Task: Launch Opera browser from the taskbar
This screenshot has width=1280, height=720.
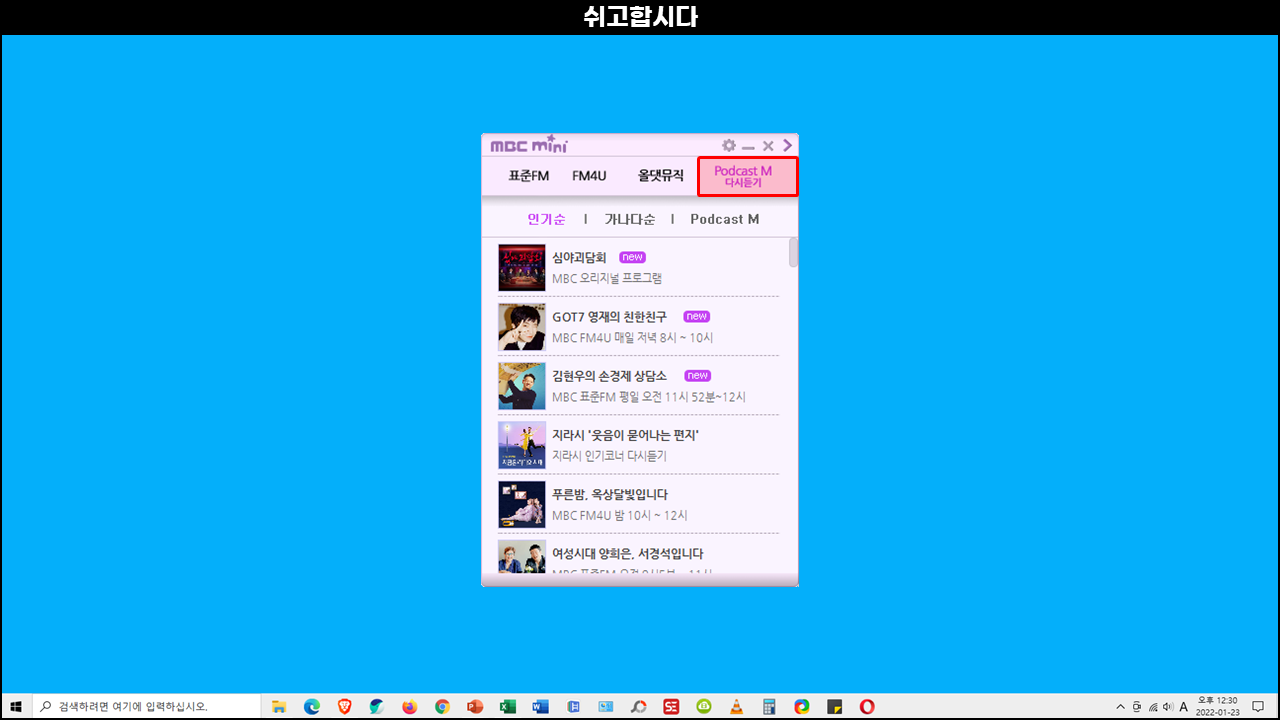Action: click(867, 706)
